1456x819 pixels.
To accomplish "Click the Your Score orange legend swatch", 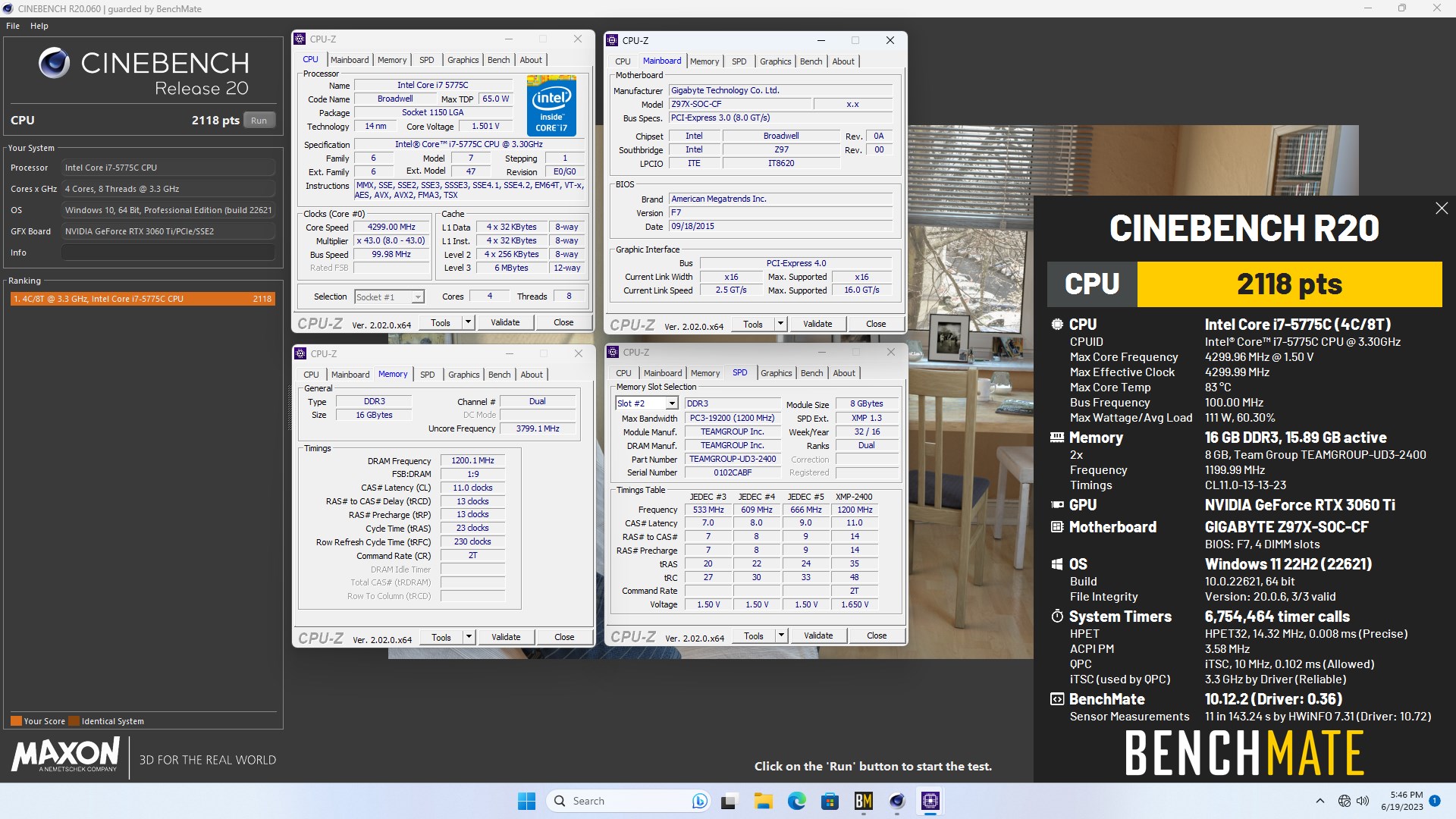I will (16, 721).
